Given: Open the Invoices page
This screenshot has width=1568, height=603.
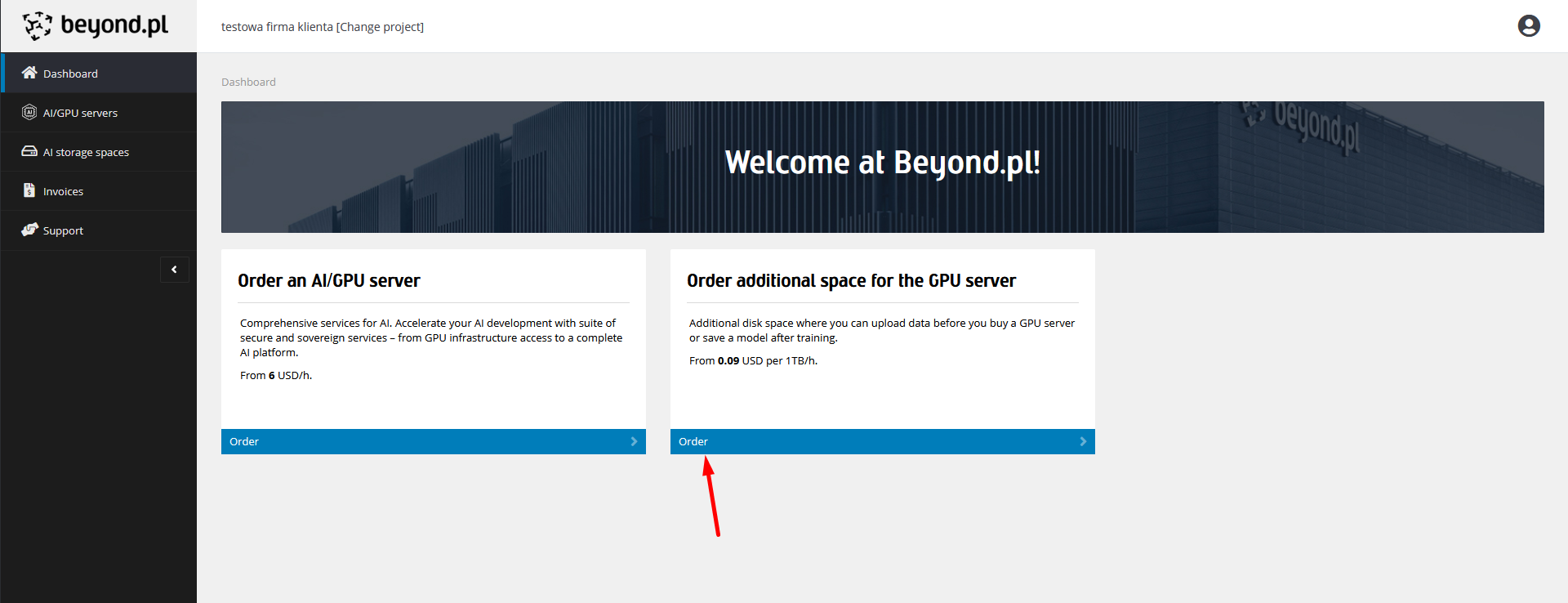Looking at the screenshot, I should pos(99,190).
